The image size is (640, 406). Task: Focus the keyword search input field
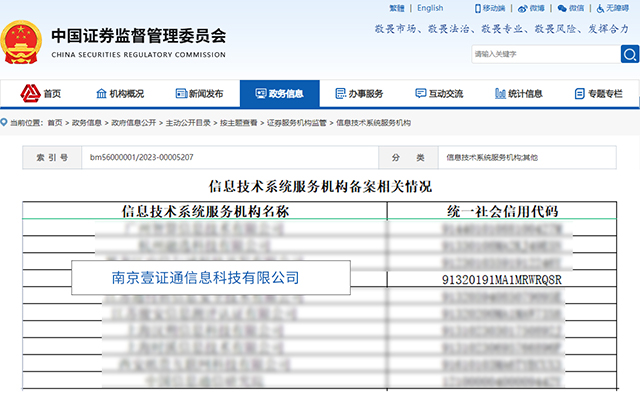click(x=546, y=54)
